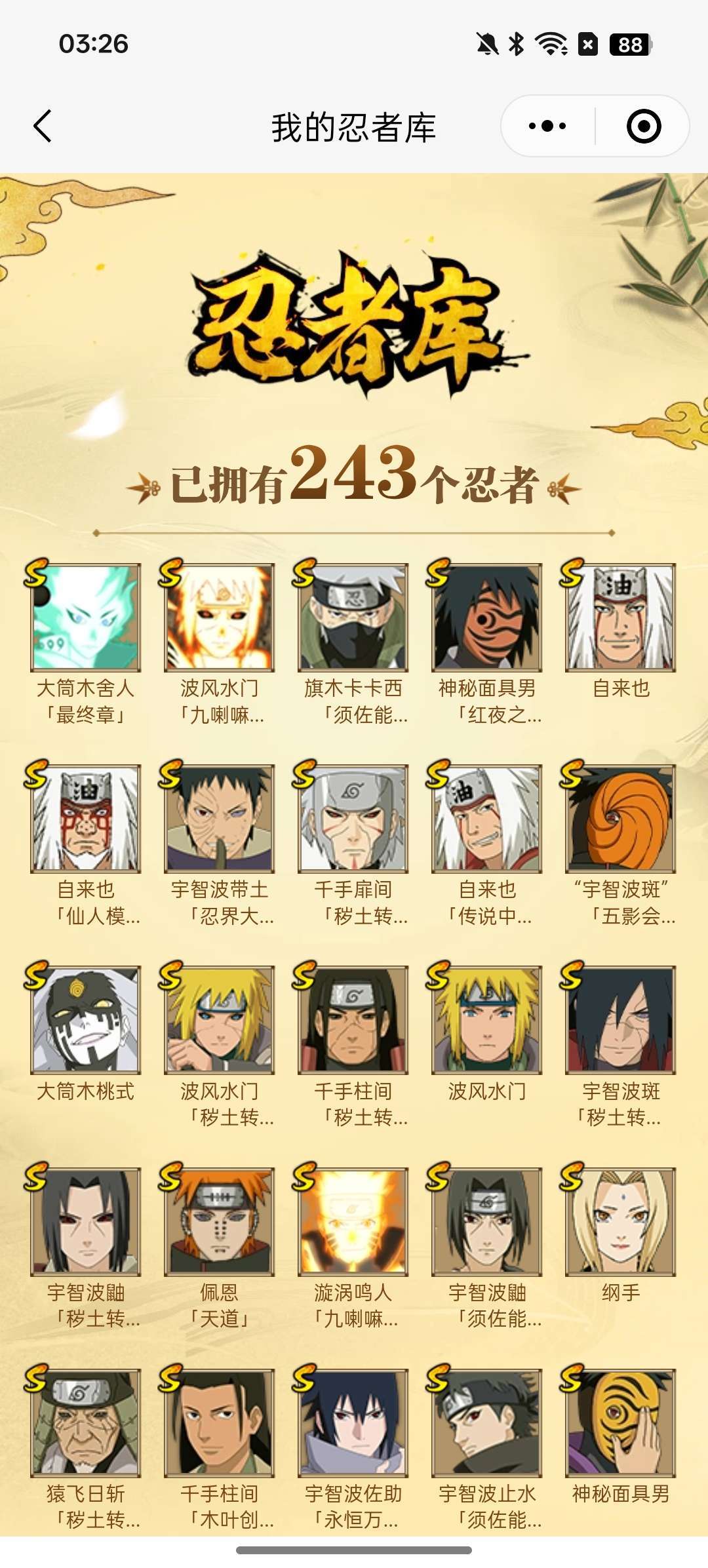Tap the back arrow icon
This screenshot has height=1568, width=708.
click(43, 126)
